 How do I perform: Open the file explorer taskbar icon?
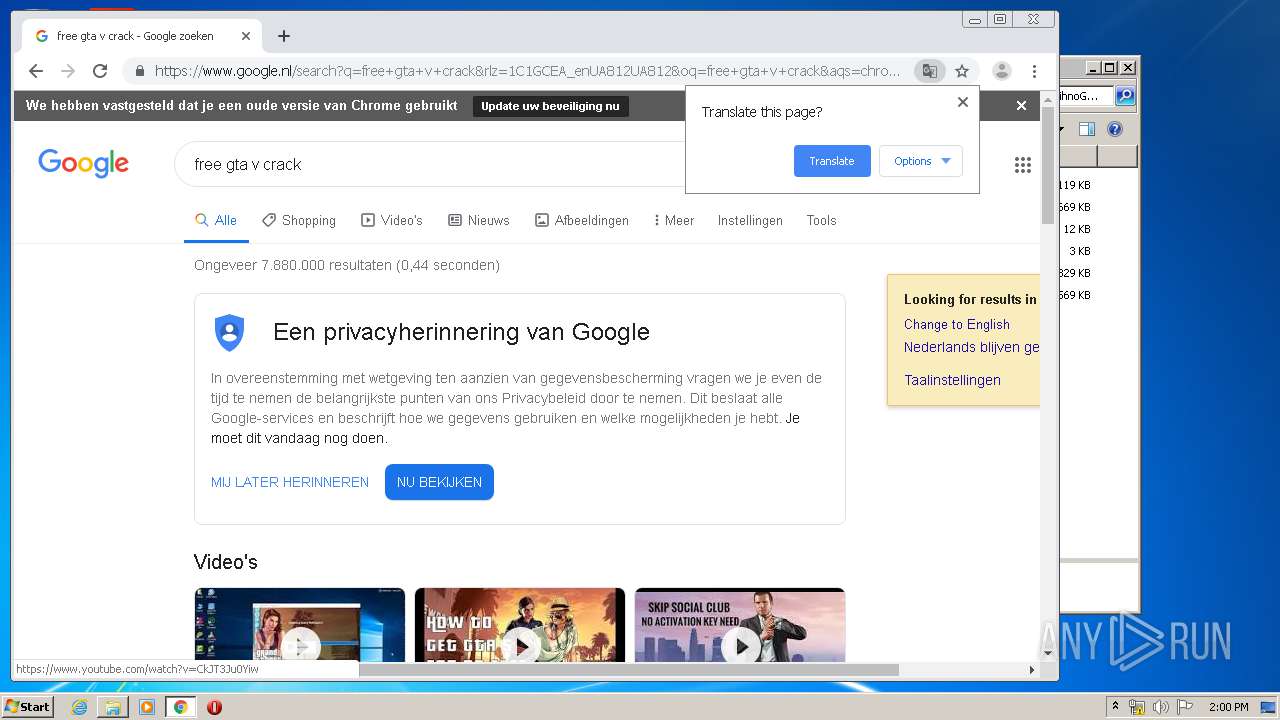click(x=113, y=707)
